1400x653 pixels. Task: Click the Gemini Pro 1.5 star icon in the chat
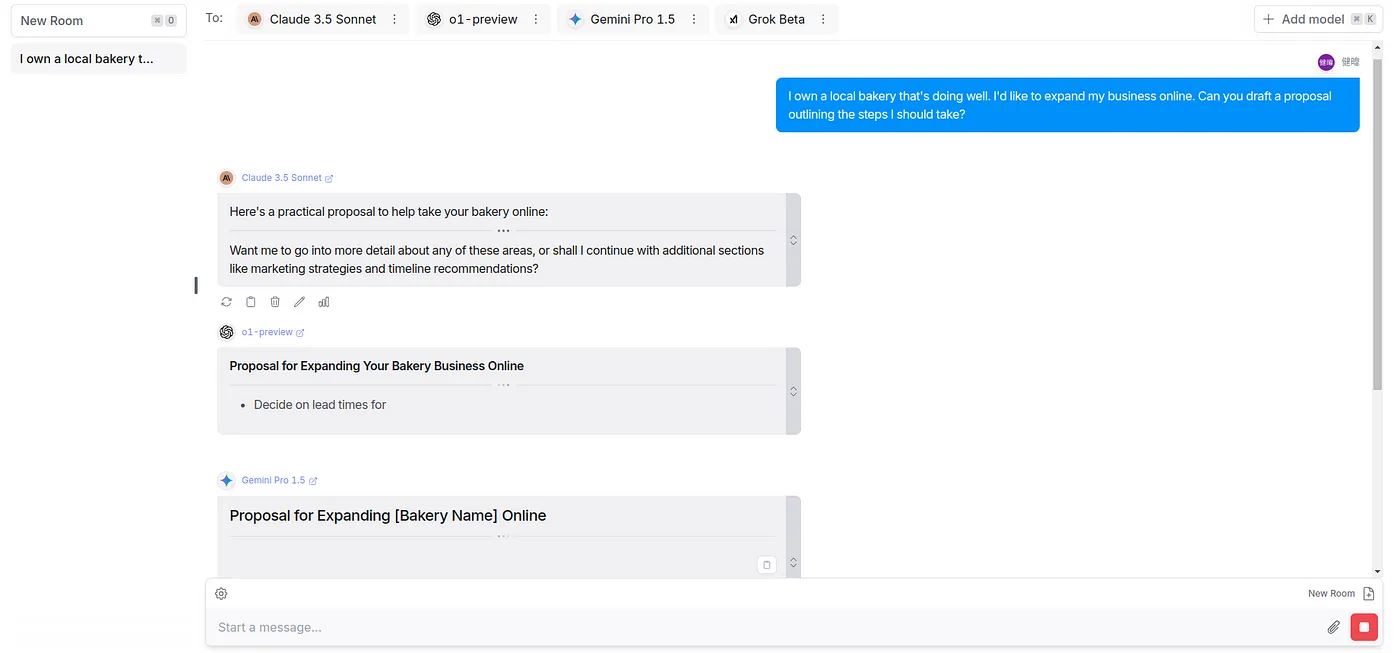click(x=226, y=481)
